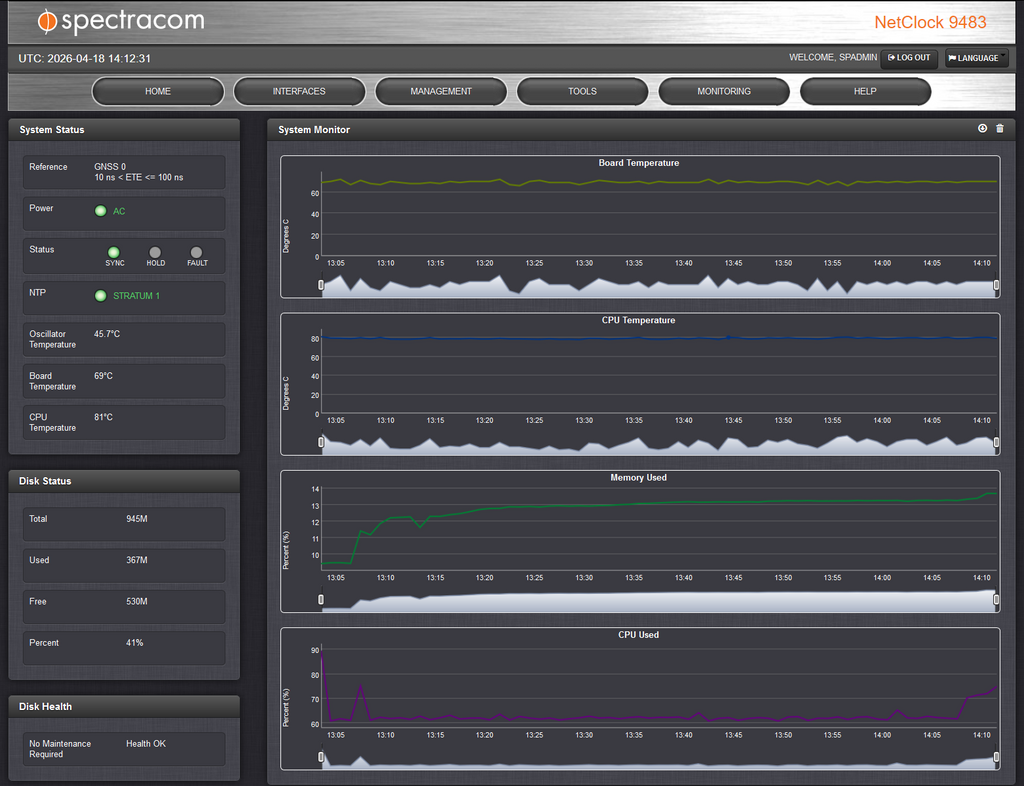Expand the Monitoring menu
Viewport: 1024px width, 786px height.
724,91
